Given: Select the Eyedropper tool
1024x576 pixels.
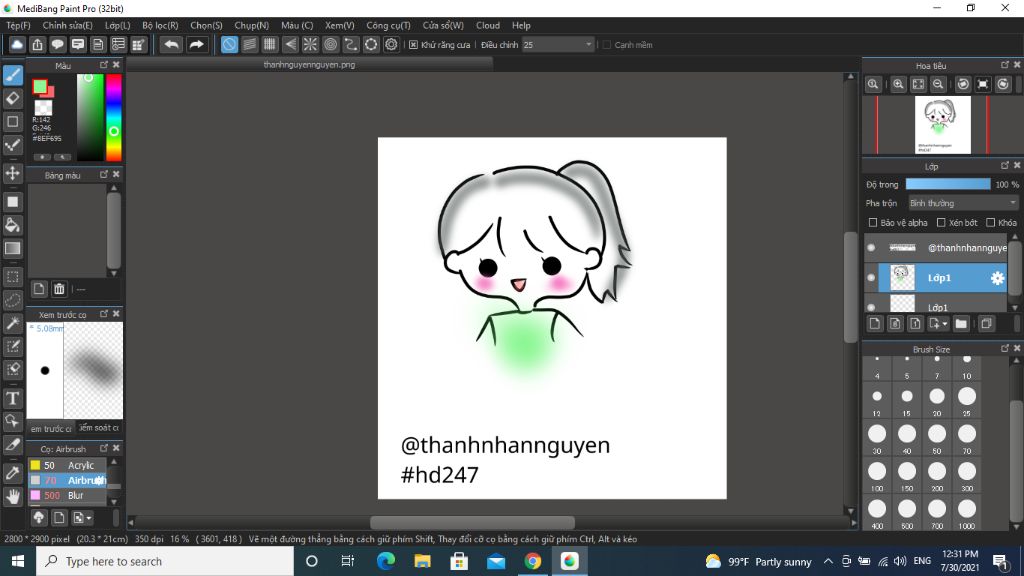Looking at the screenshot, I should click(x=12, y=473).
